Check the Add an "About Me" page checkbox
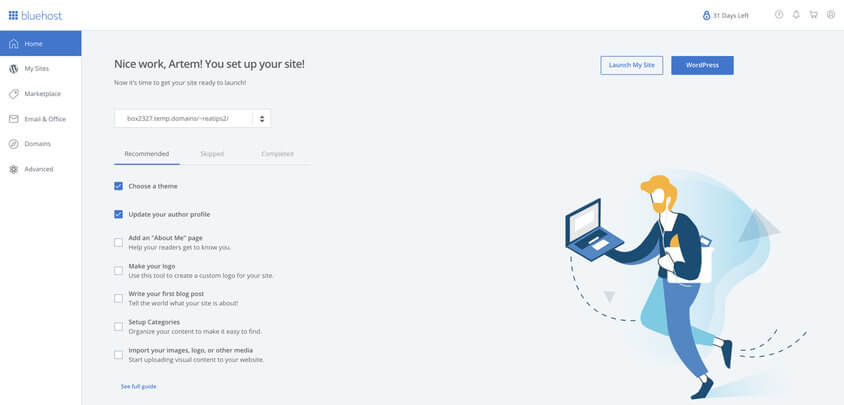This screenshot has width=844, height=405. pos(118,243)
